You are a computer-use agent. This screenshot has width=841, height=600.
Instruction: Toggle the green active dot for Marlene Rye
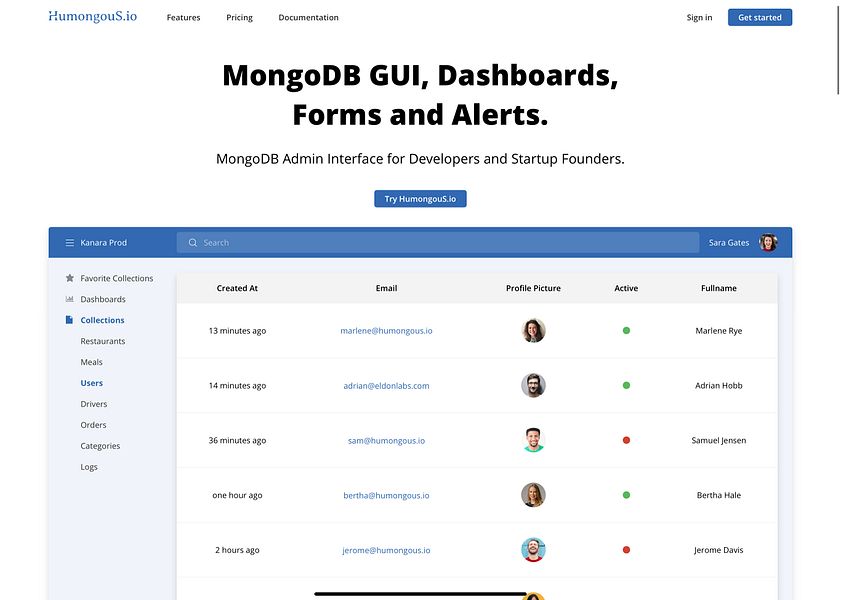626,330
